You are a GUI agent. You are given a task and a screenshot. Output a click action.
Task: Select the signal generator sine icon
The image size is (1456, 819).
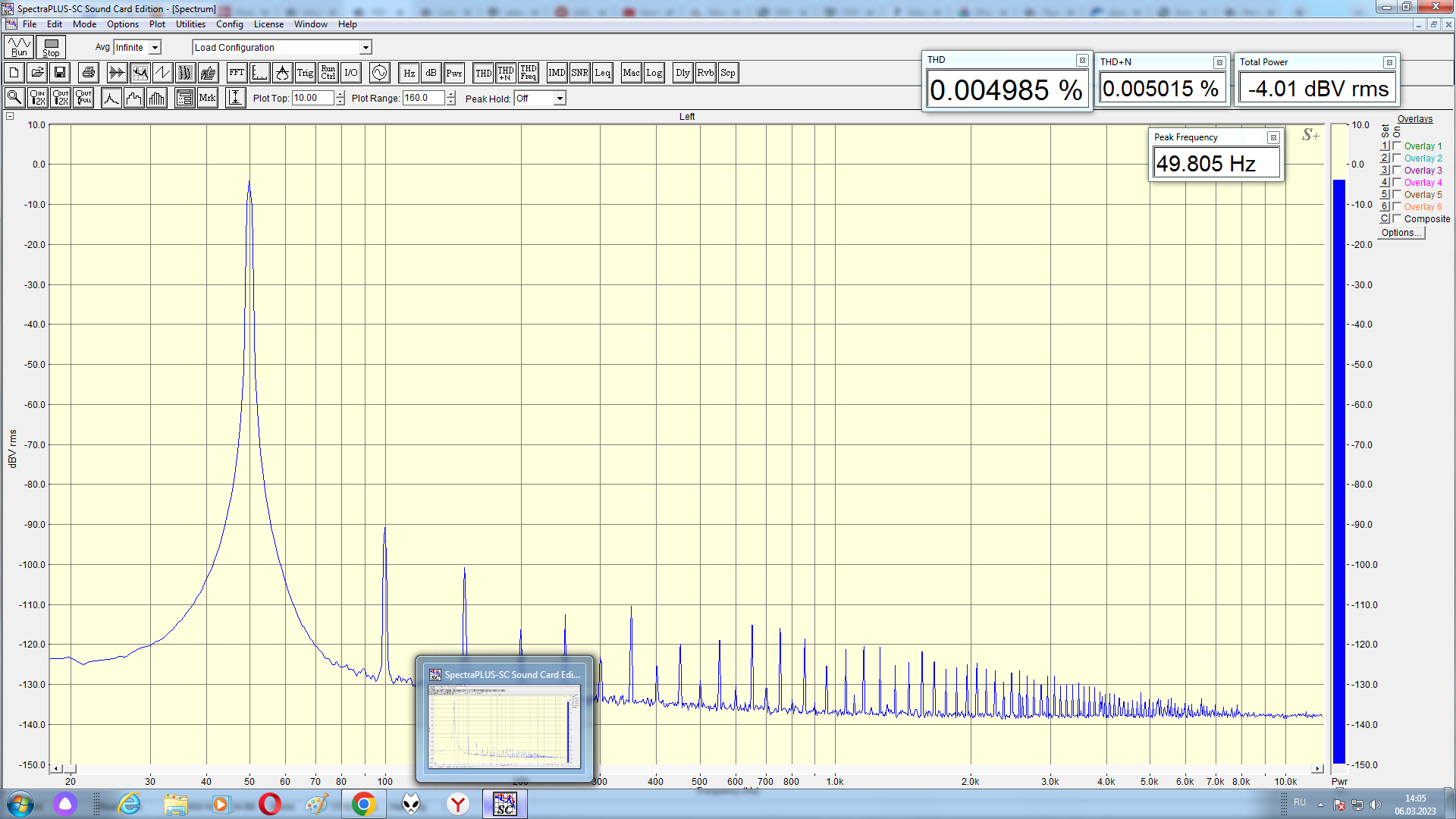379,73
